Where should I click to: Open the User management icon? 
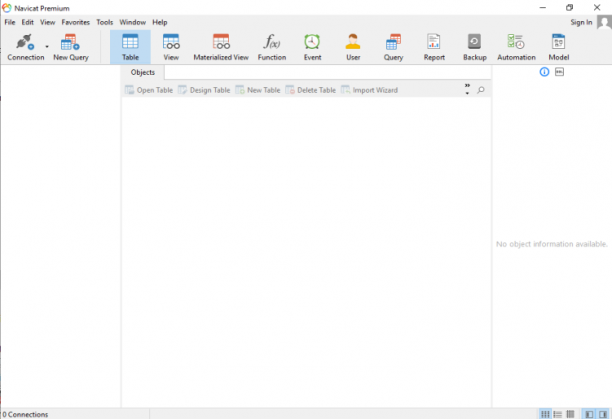click(353, 47)
